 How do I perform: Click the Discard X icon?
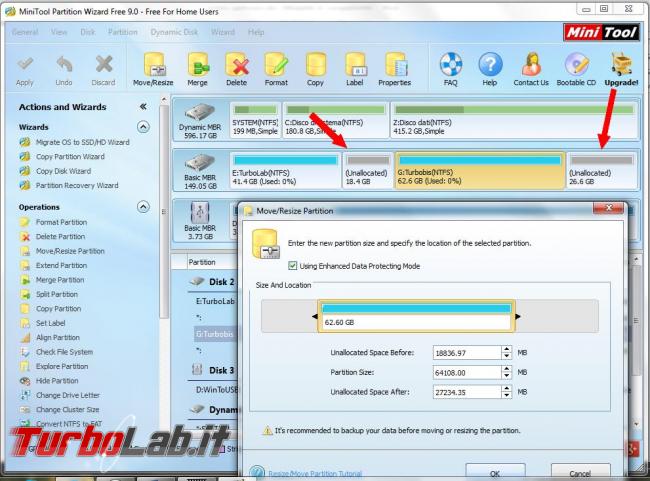click(x=104, y=65)
